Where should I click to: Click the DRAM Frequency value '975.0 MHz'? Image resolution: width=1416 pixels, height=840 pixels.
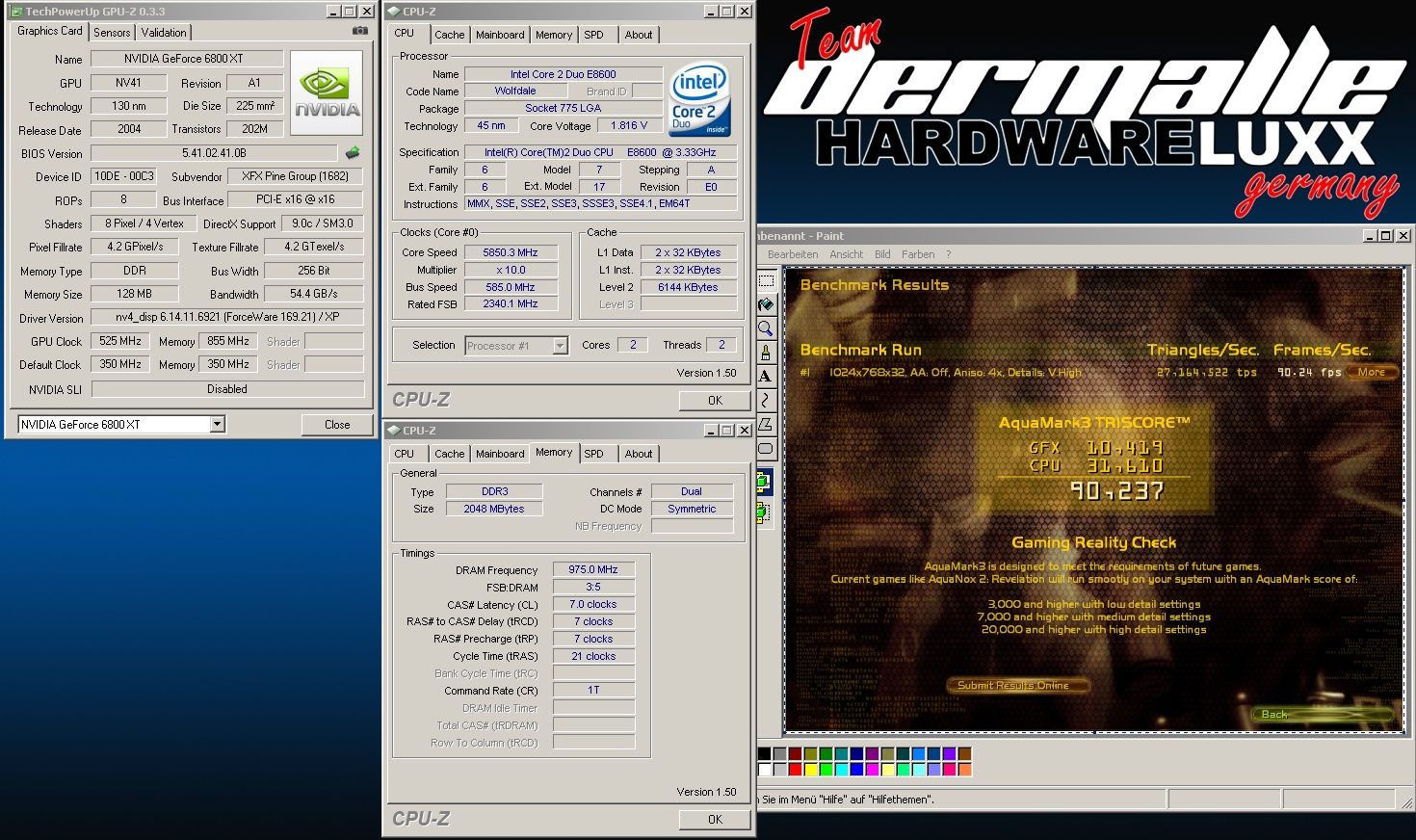pyautogui.click(x=593, y=569)
